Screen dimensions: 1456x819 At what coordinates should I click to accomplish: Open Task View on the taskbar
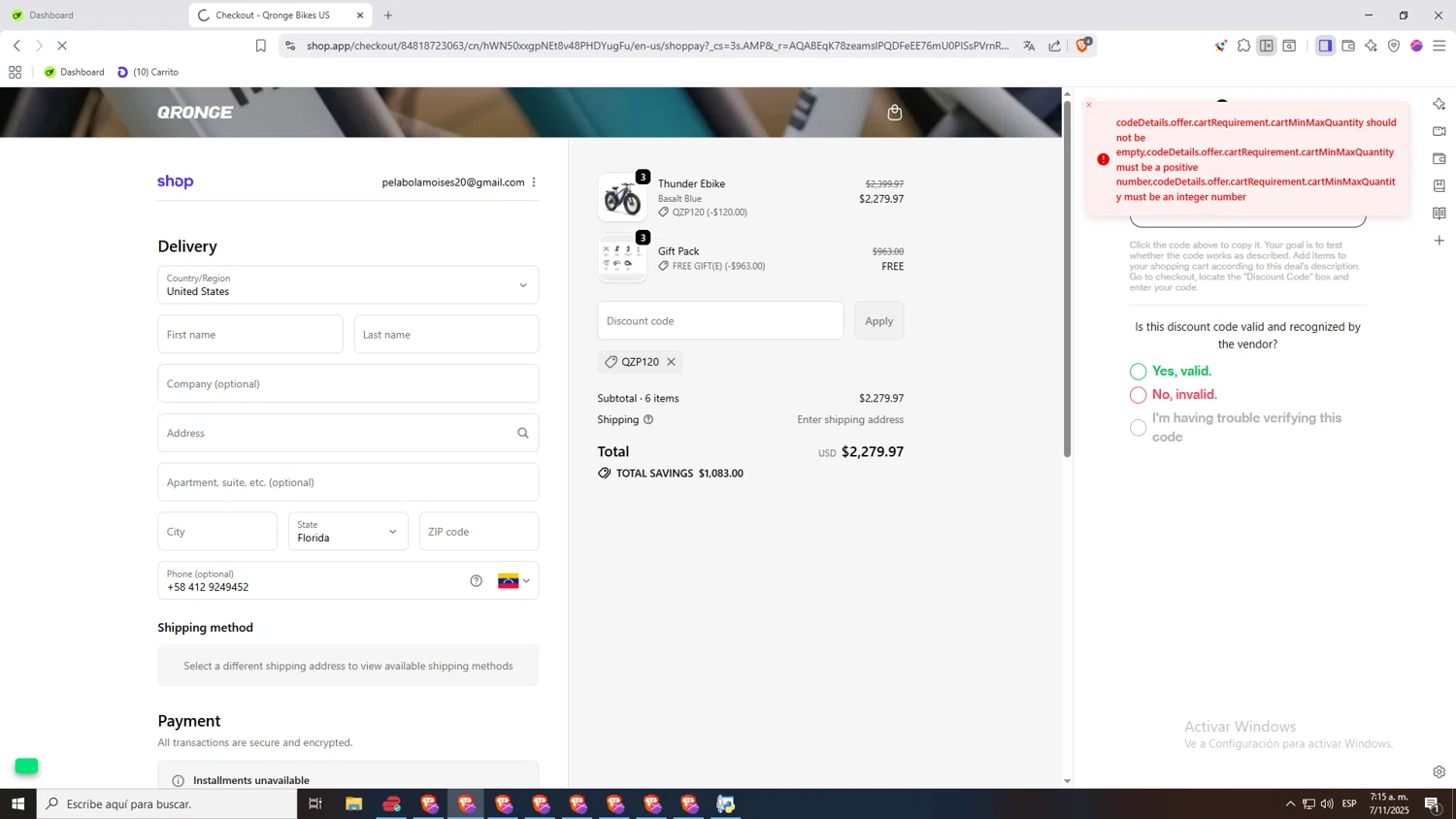coord(315,803)
